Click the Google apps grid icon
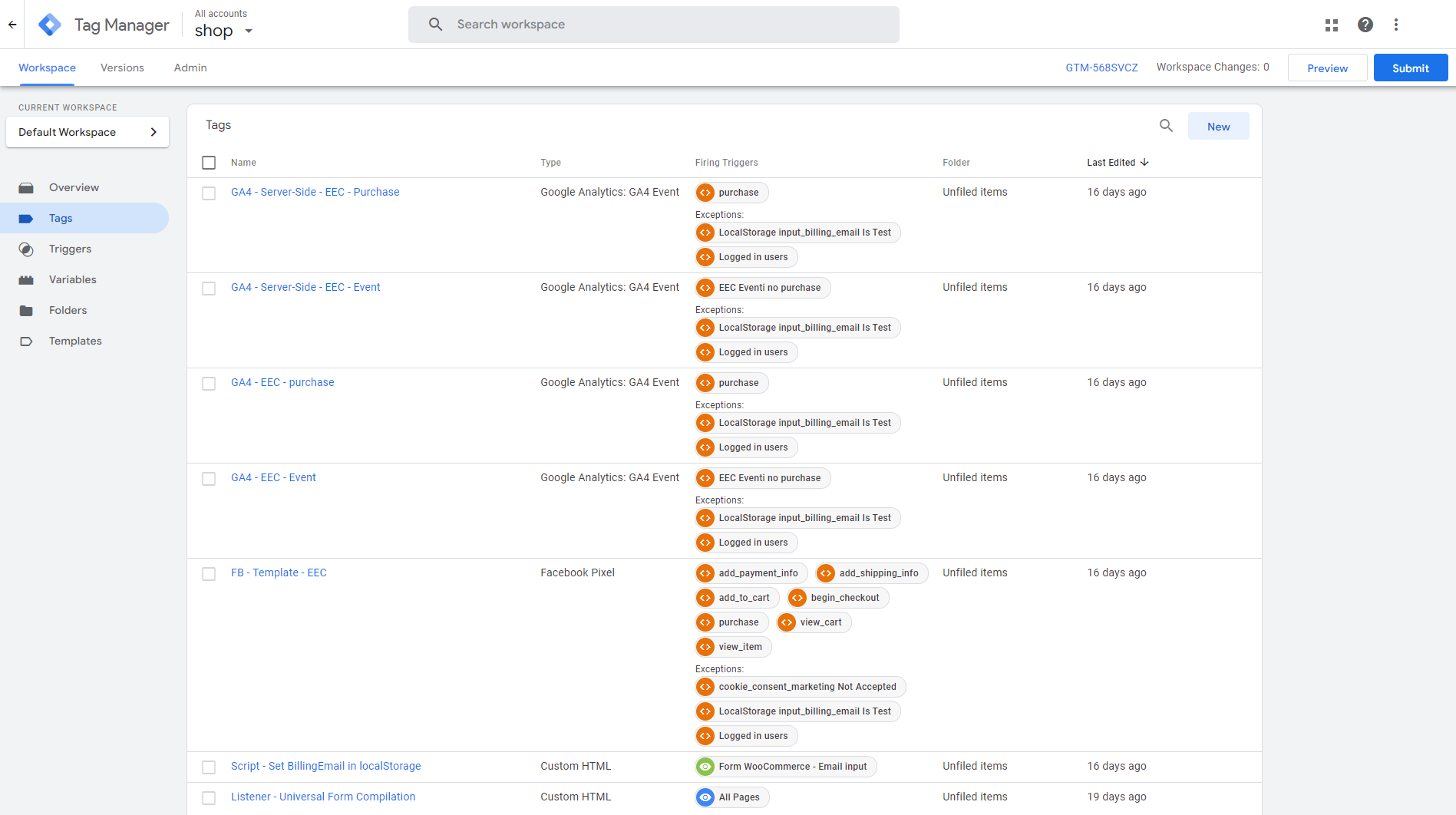Image resolution: width=1456 pixels, height=815 pixels. tap(1332, 25)
